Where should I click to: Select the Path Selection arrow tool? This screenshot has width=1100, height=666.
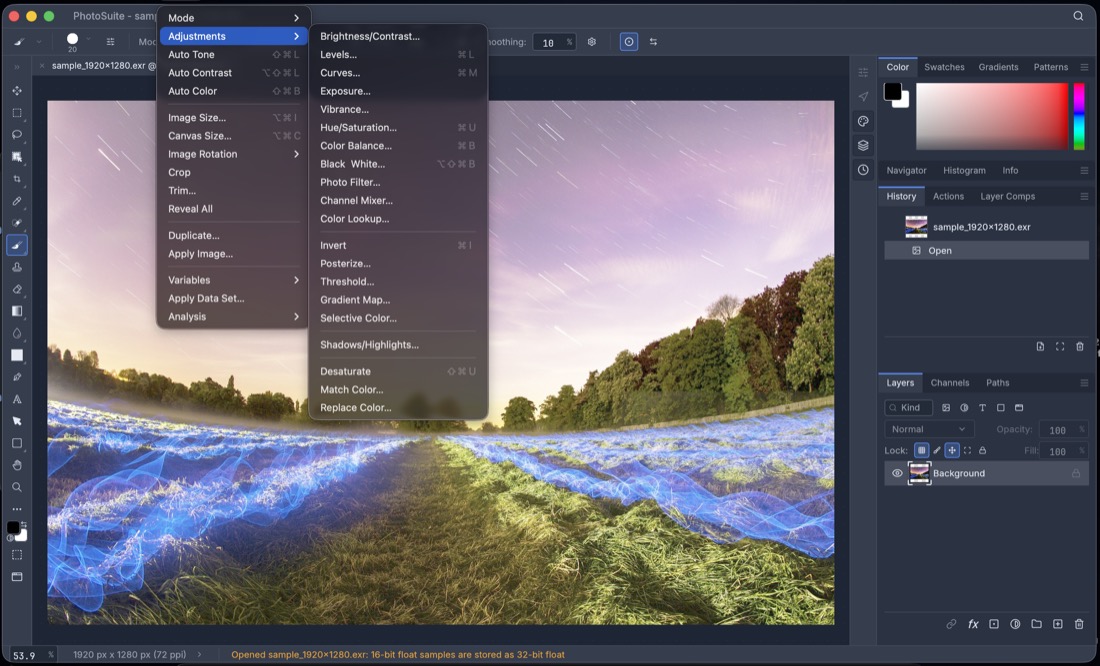(17, 421)
